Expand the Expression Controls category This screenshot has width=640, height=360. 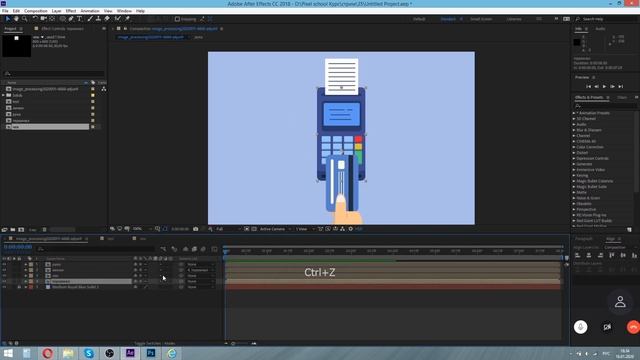tap(574, 158)
